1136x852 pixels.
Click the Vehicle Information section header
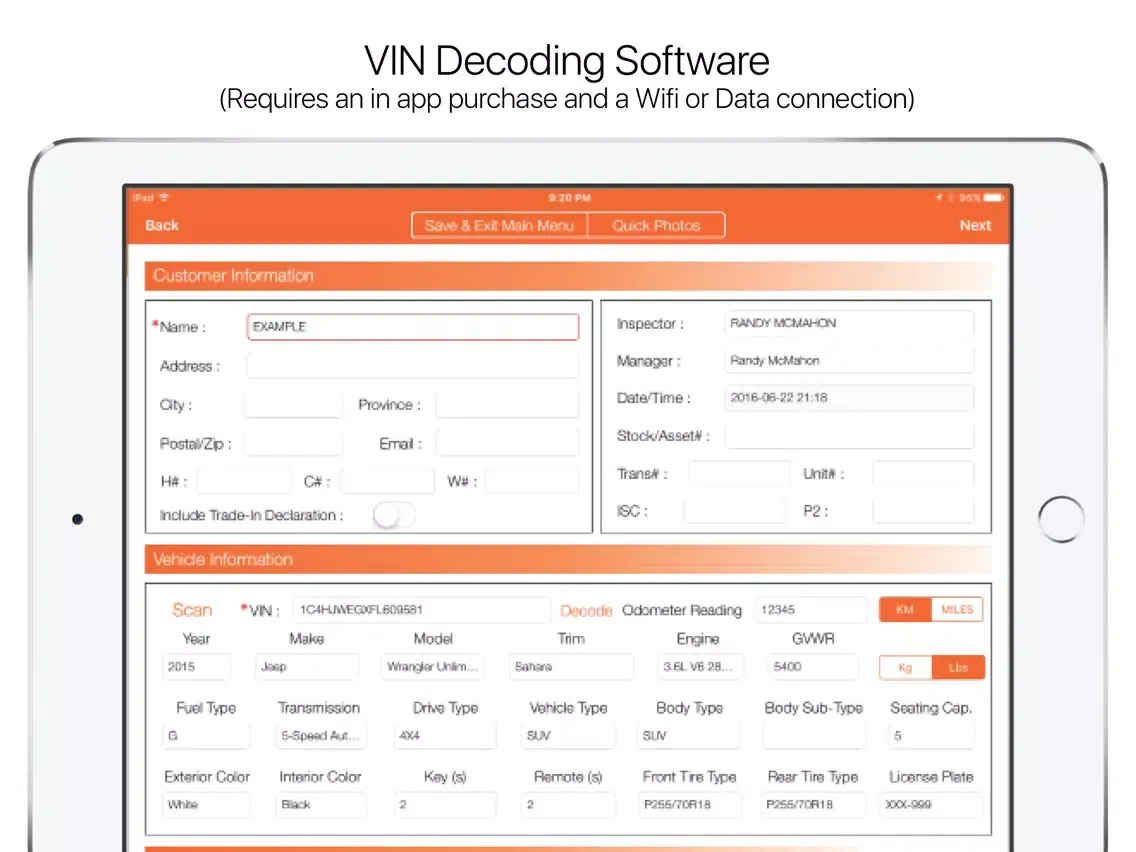pyautogui.click(x=568, y=559)
